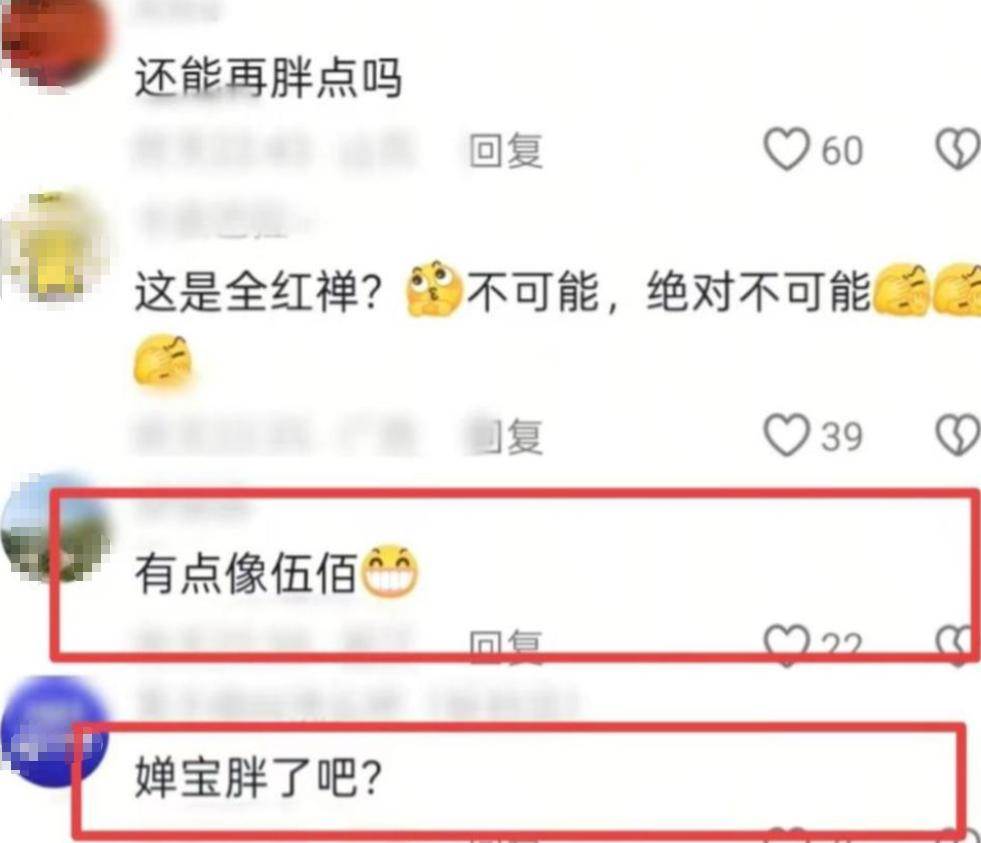The width and height of the screenshot is (981, 843).
Task: Reply to the '这是全红禅' comment
Action: pyautogui.click(x=506, y=436)
